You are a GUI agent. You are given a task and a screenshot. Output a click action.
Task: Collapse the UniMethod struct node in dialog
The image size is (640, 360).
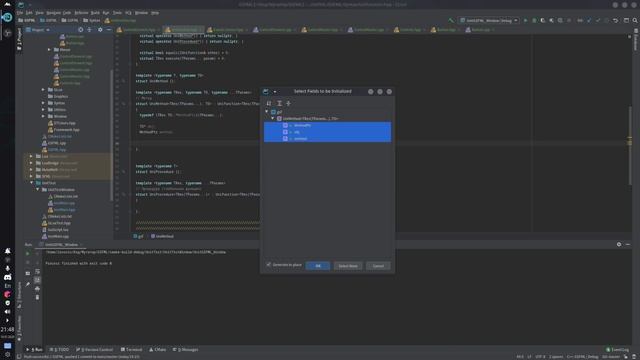click(x=273, y=118)
